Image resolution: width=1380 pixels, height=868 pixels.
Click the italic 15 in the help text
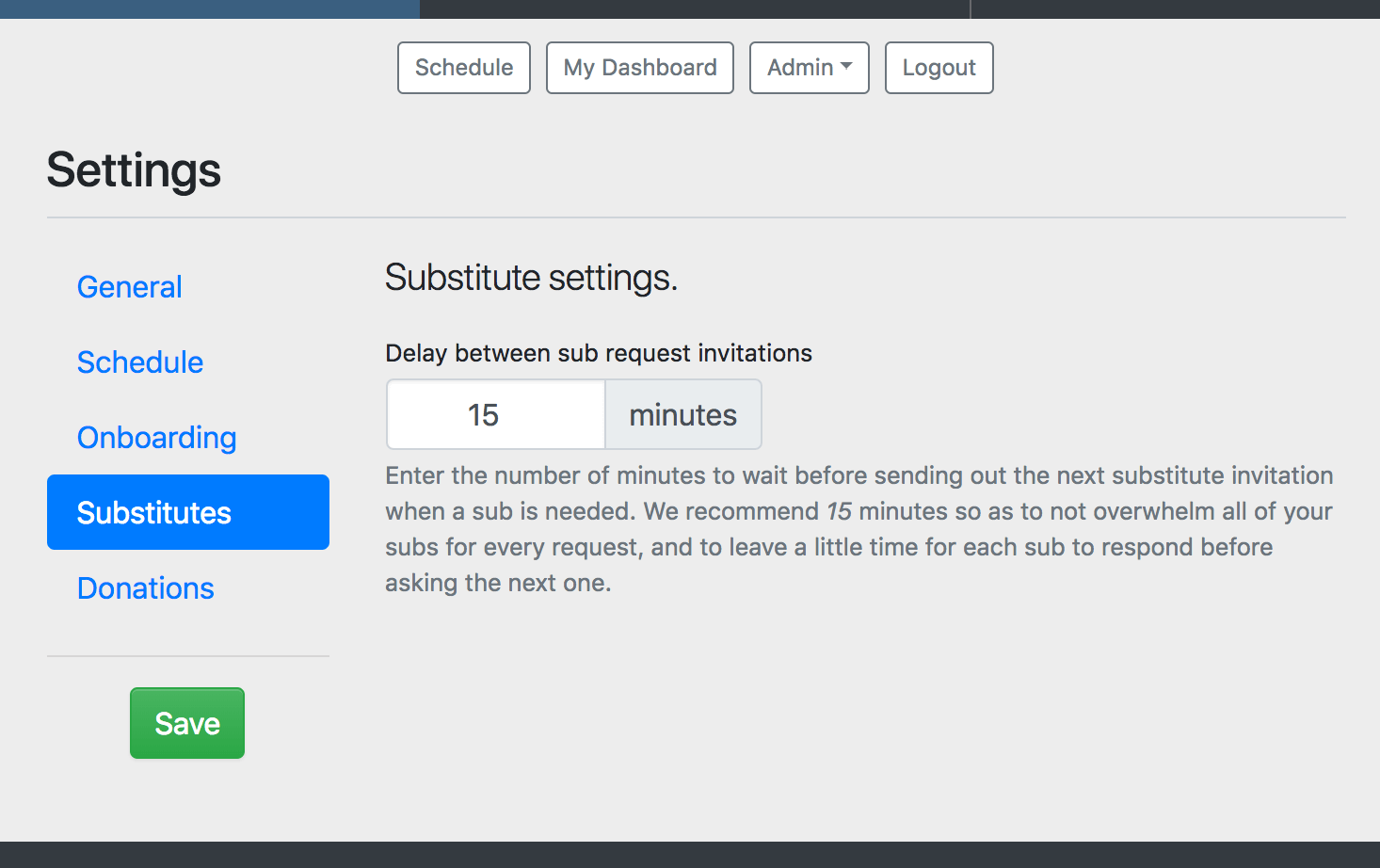pos(839,511)
